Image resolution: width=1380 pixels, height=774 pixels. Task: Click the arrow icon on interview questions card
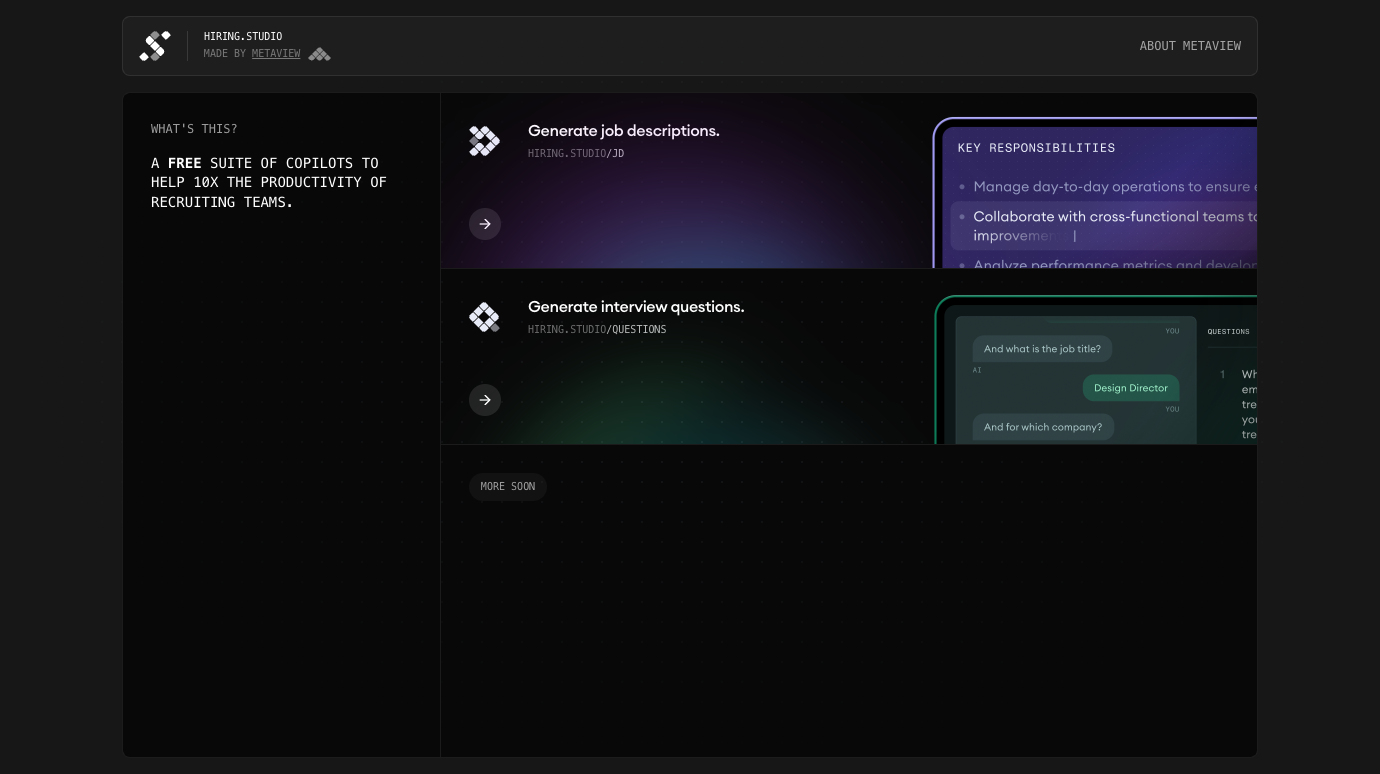coord(485,400)
